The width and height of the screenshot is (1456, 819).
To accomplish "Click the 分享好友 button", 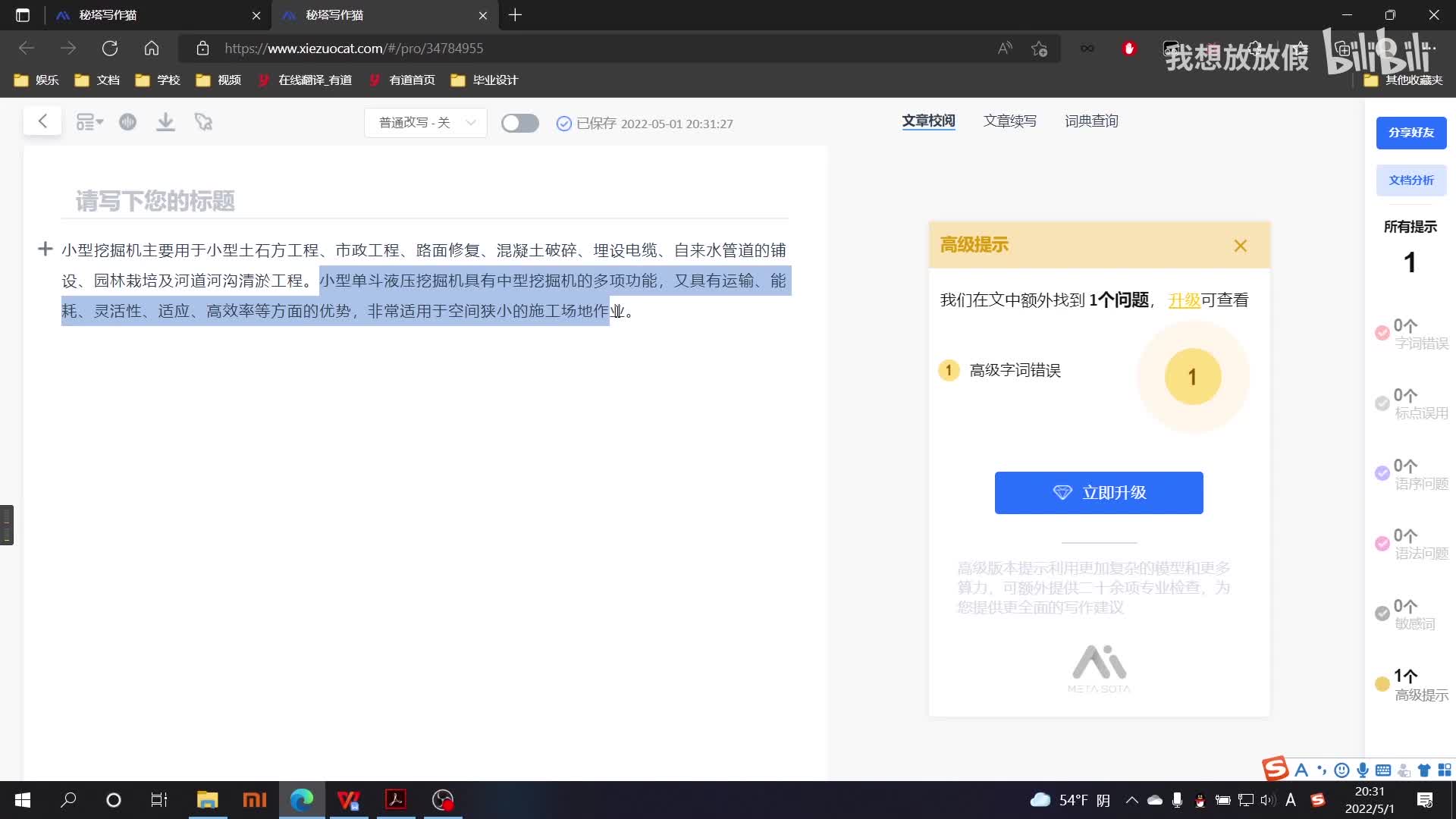I will pyautogui.click(x=1411, y=133).
